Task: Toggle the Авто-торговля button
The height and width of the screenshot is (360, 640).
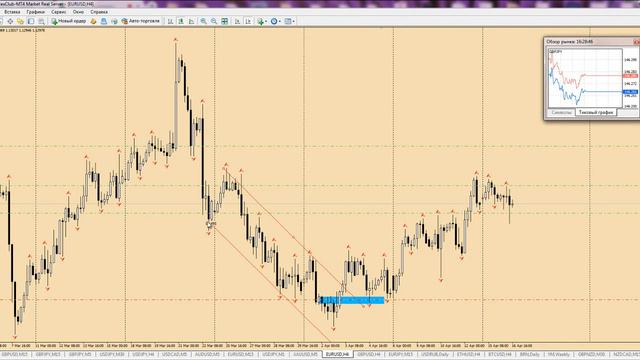Action: [140, 21]
